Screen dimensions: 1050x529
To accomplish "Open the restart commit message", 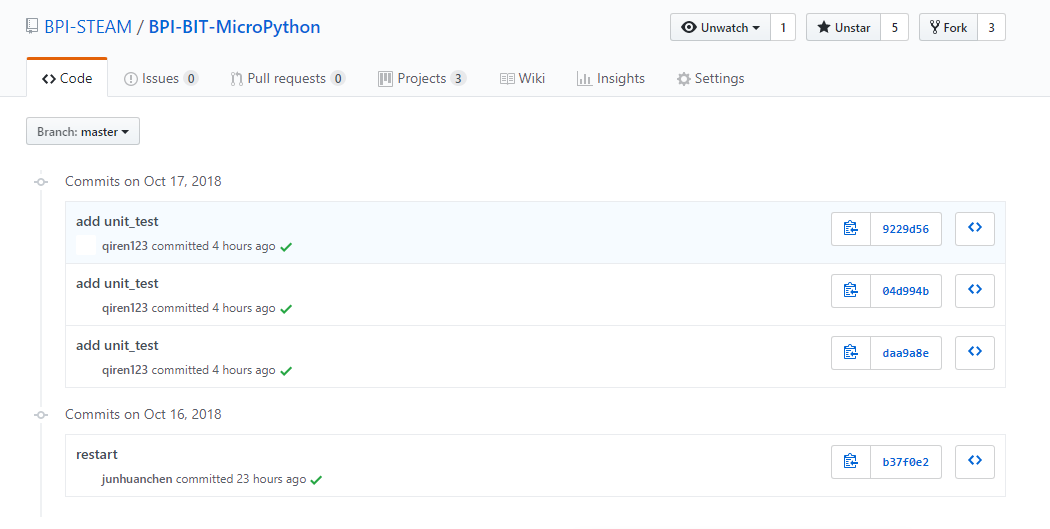I will [x=96, y=455].
